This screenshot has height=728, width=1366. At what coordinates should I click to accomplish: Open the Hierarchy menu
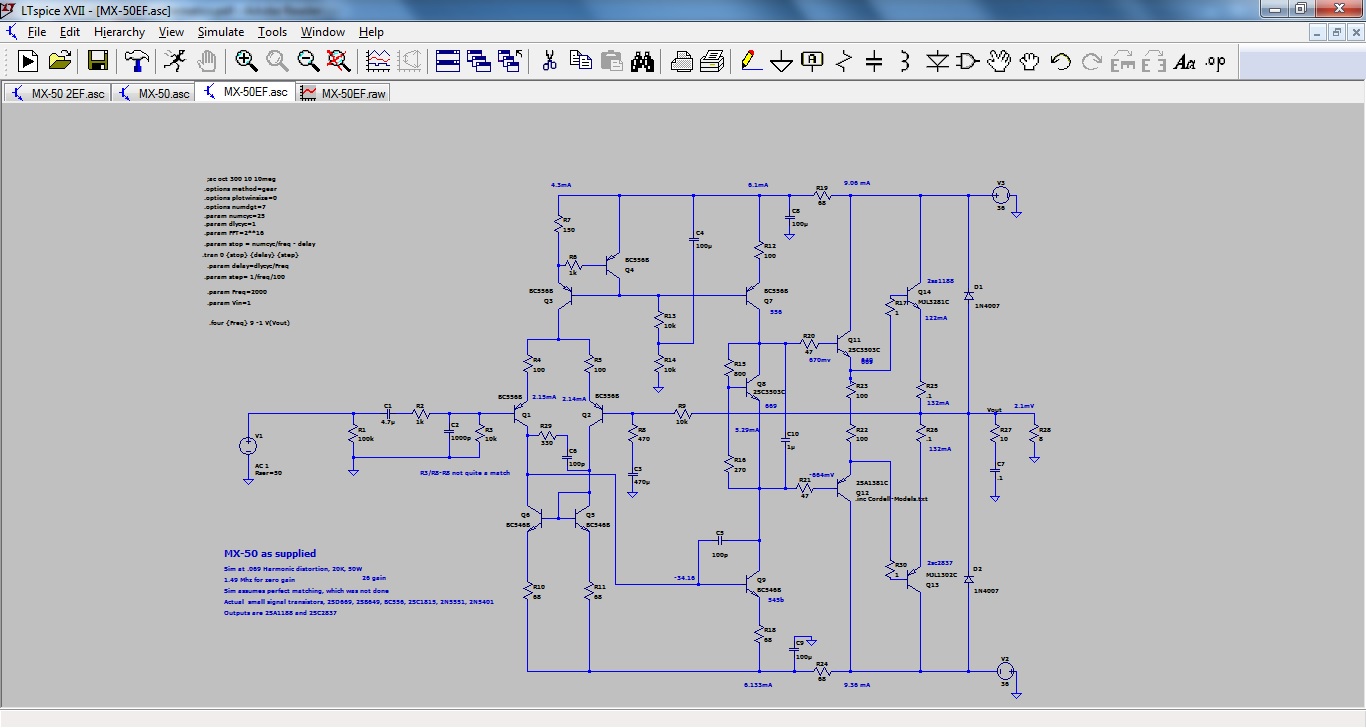(x=119, y=32)
